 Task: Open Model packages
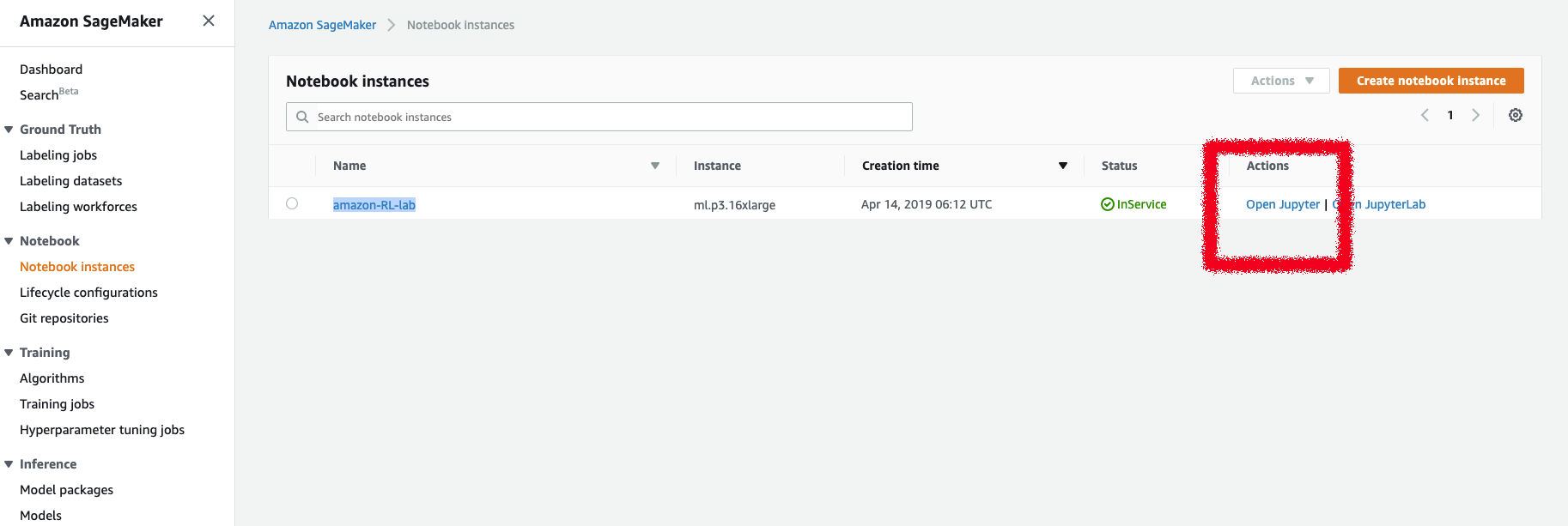67,490
